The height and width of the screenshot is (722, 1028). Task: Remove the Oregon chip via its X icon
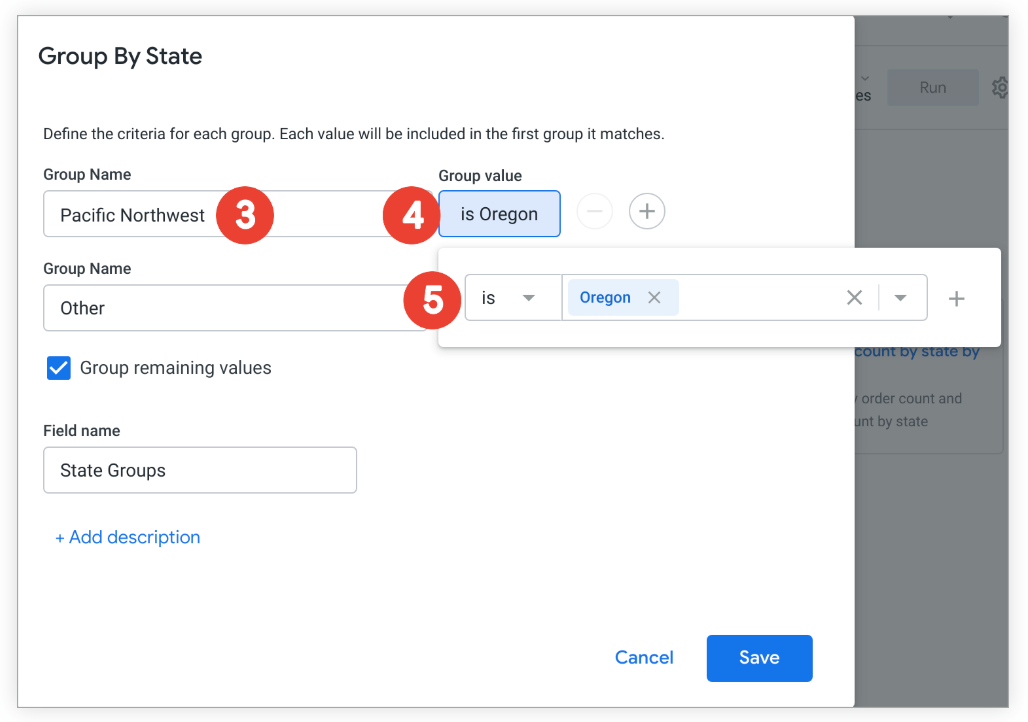[x=655, y=297]
